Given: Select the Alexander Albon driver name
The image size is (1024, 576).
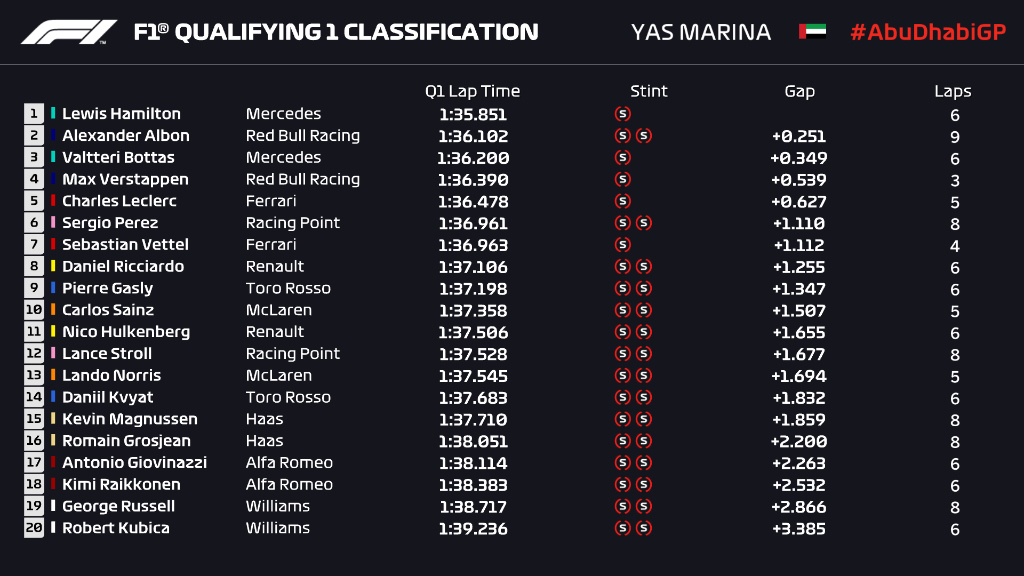Looking at the screenshot, I should click(125, 136).
